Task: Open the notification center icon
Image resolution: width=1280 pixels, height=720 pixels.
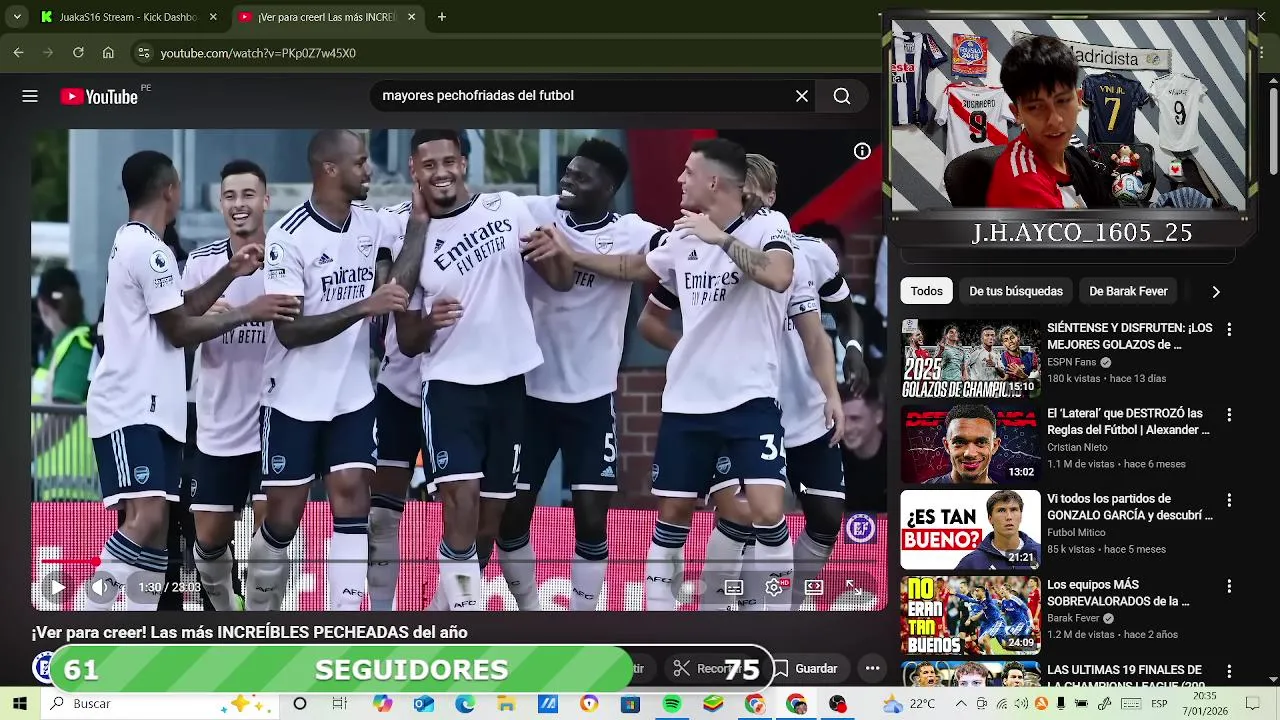Action: tap(1252, 704)
